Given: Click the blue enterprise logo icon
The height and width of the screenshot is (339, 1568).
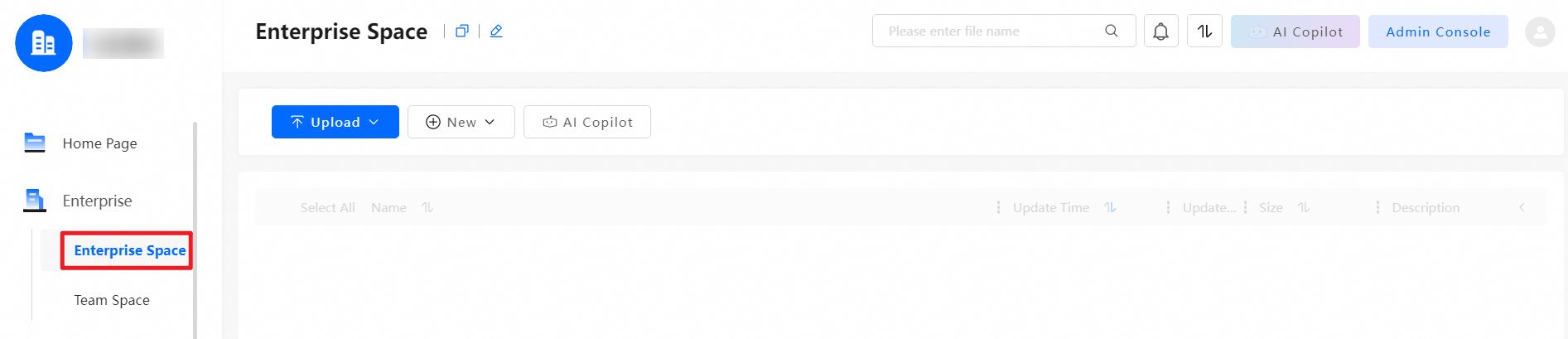Looking at the screenshot, I should coord(43,43).
